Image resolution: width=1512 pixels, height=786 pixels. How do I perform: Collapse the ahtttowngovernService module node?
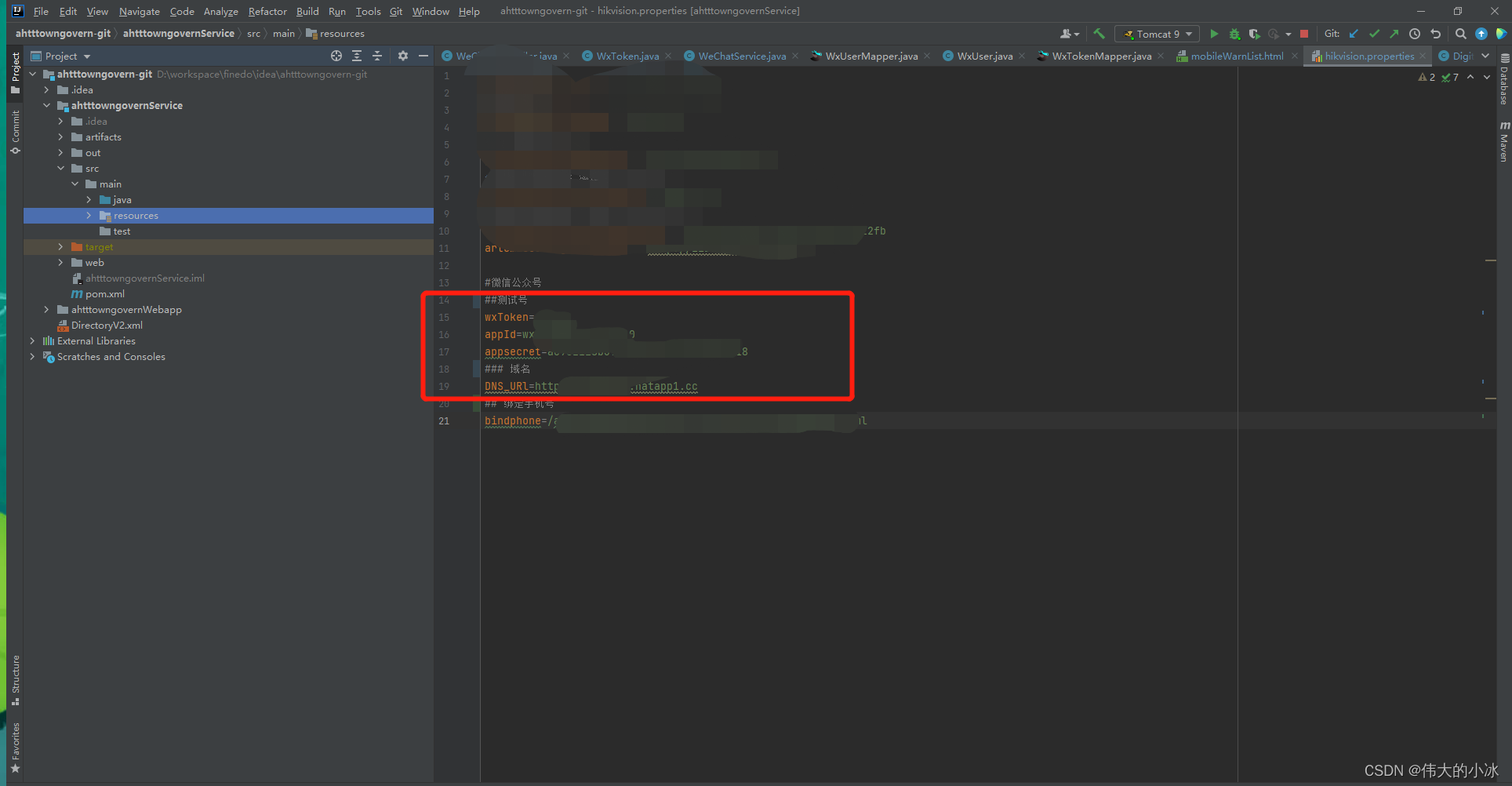(x=47, y=106)
